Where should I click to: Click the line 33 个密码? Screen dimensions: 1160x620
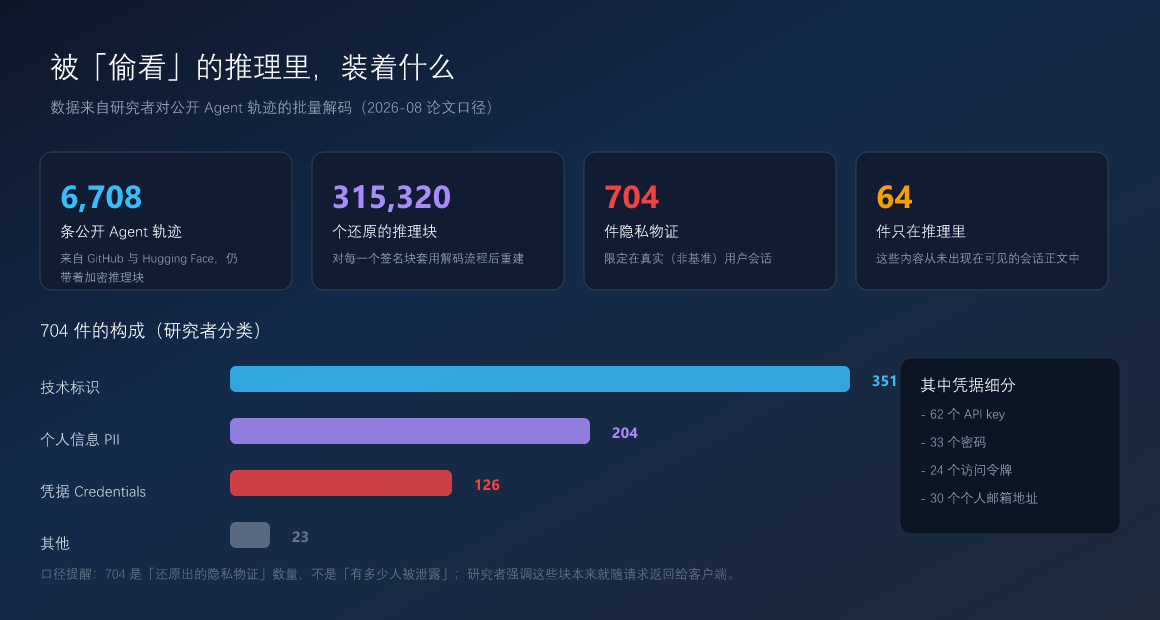click(953, 442)
